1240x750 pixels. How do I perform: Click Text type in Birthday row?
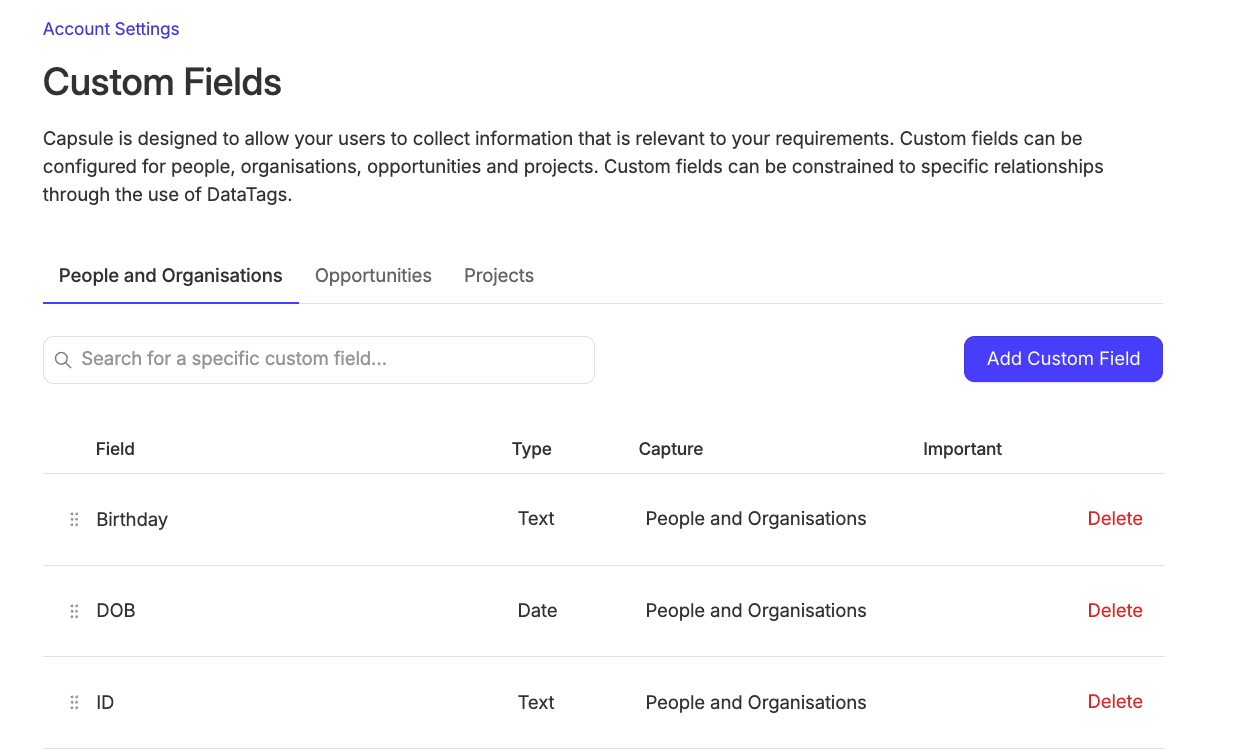point(536,519)
